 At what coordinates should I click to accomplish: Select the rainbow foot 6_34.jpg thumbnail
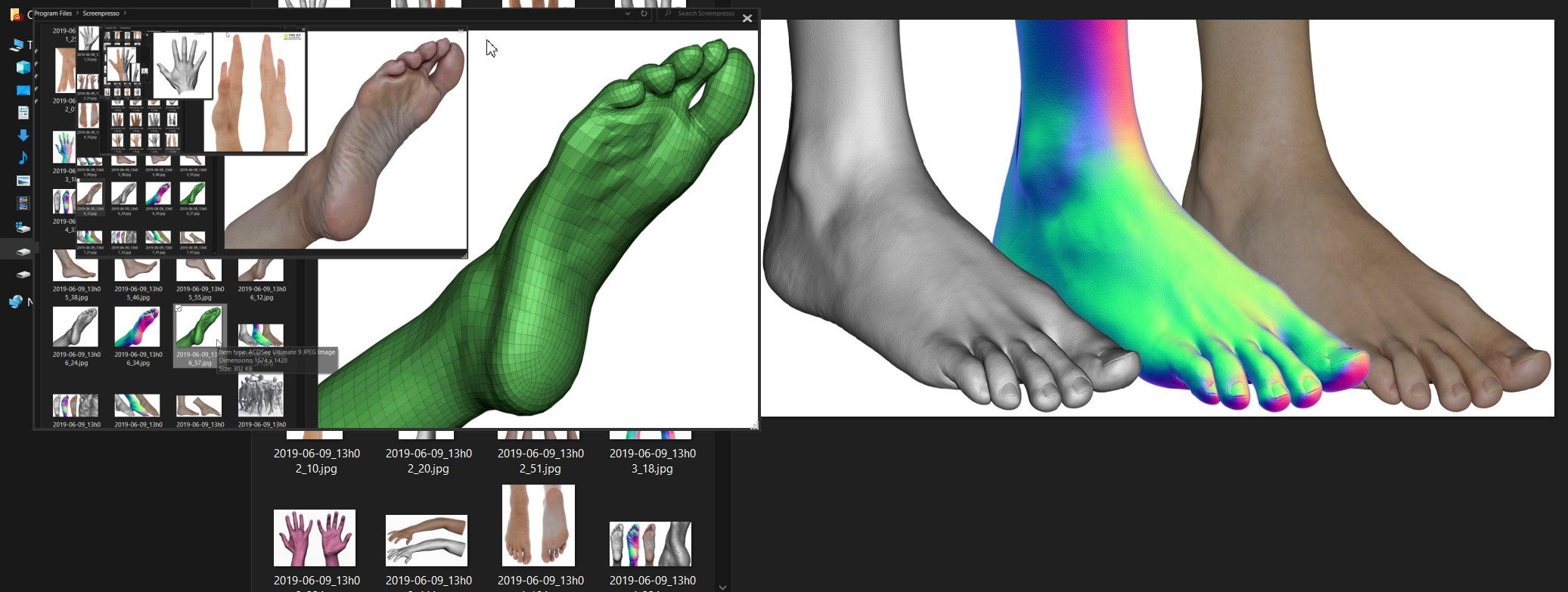pos(137,327)
